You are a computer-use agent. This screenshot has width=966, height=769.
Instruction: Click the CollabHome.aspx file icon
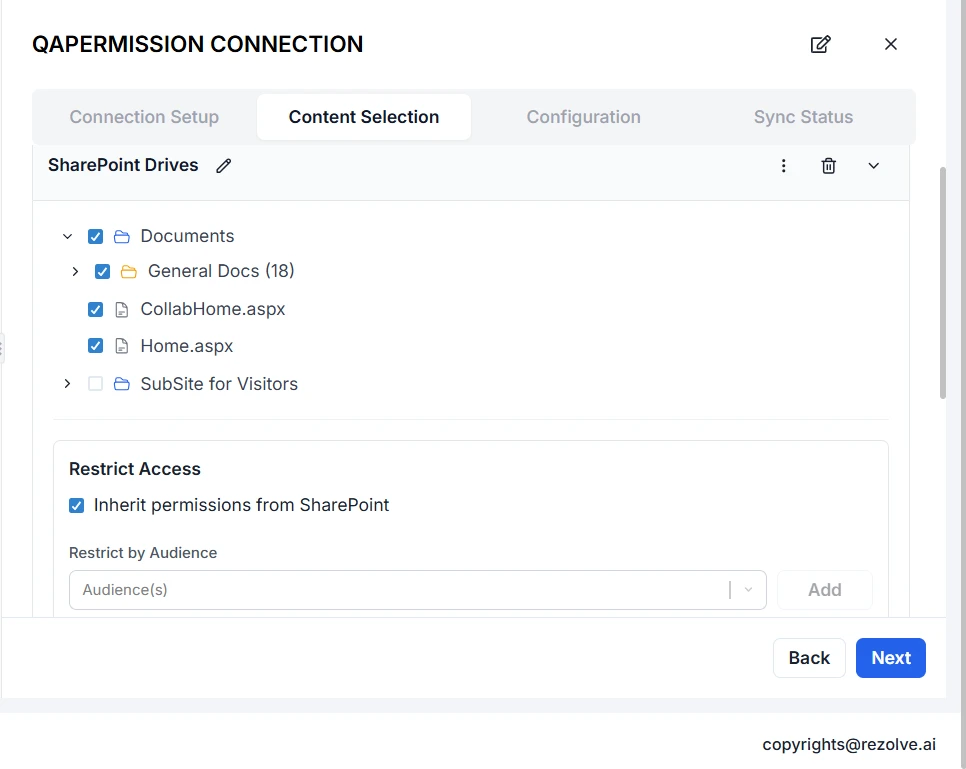click(122, 310)
